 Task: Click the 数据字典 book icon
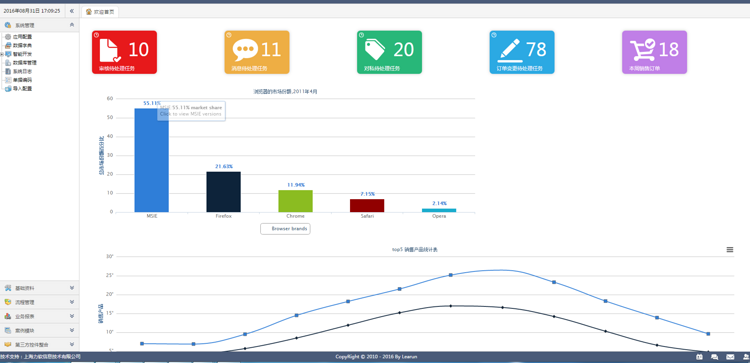[x=8, y=45]
